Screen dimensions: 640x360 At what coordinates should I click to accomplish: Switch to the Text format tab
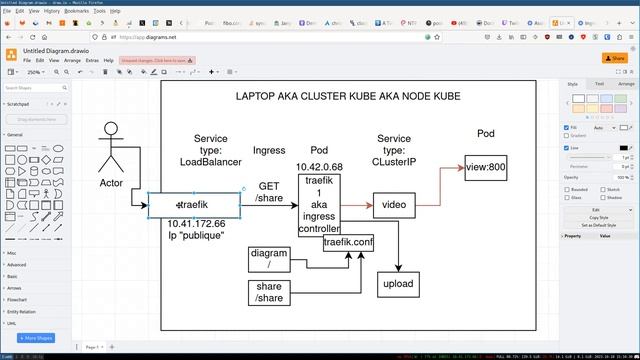599,84
